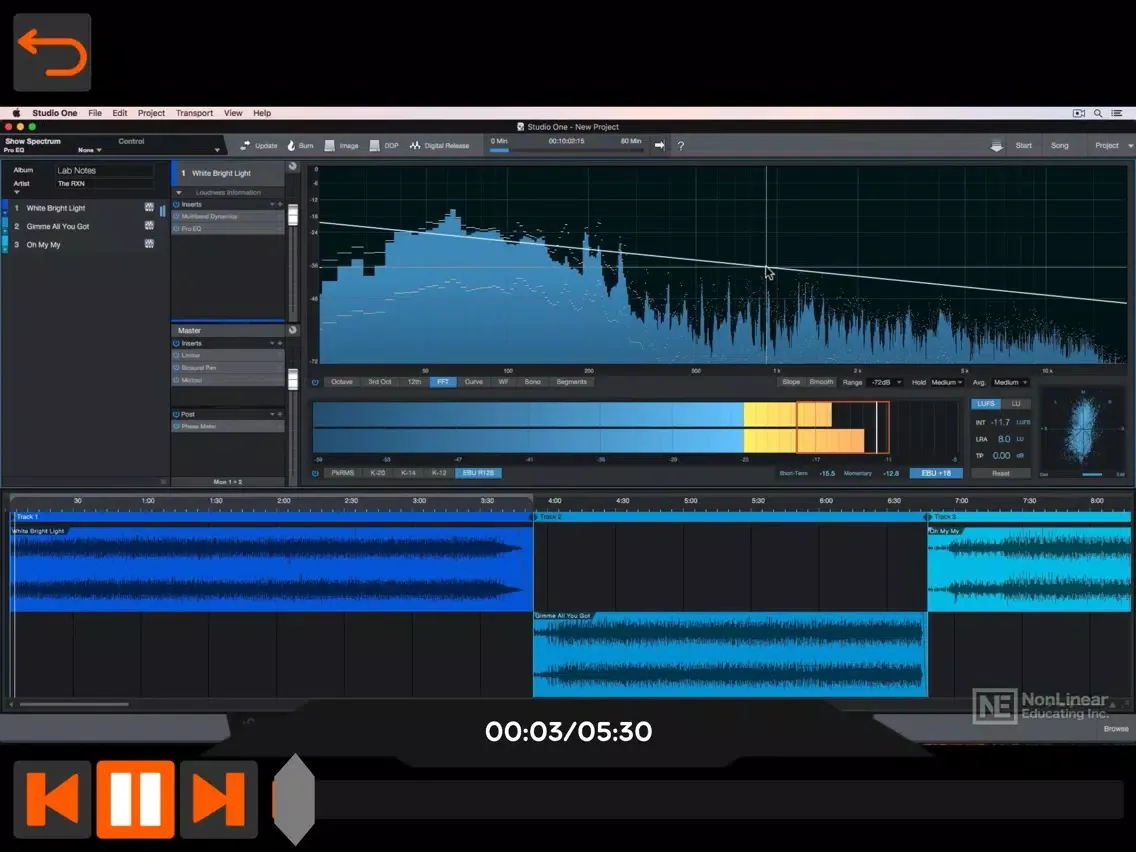Toggle power on Master Inserts
The width and height of the screenshot is (1136, 852).
coord(176,343)
